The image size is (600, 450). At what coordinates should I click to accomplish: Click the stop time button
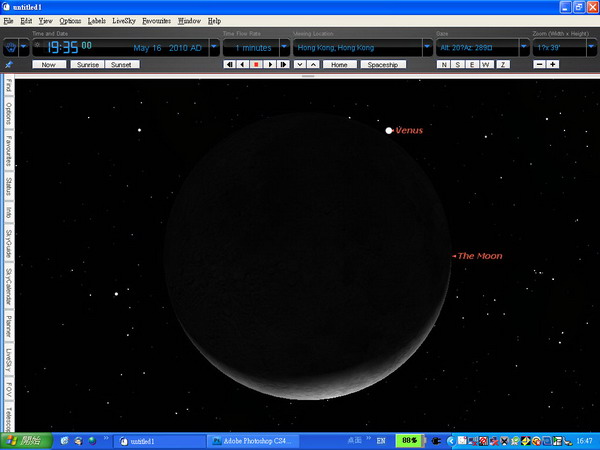(x=256, y=64)
